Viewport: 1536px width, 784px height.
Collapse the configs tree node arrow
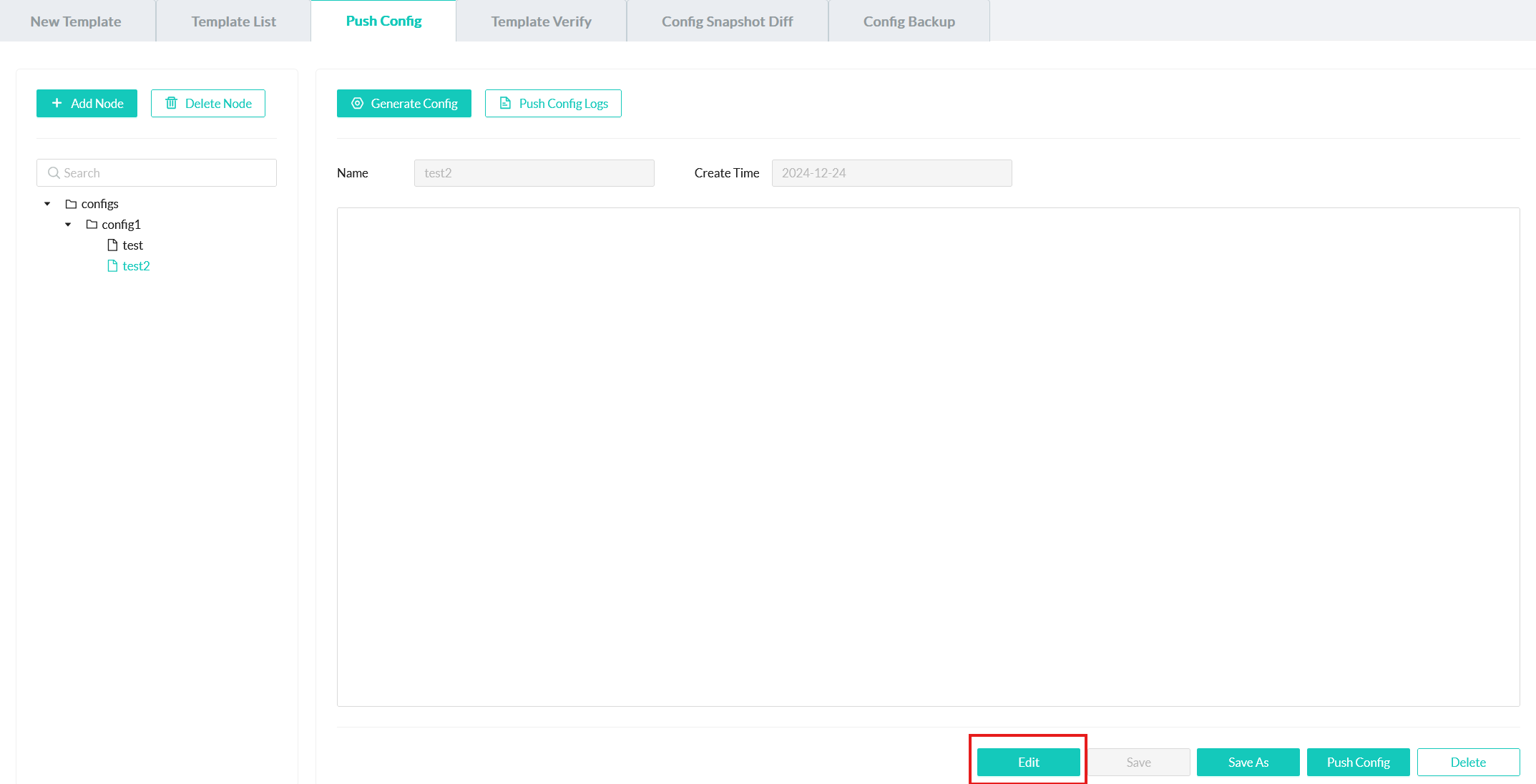[x=47, y=204]
